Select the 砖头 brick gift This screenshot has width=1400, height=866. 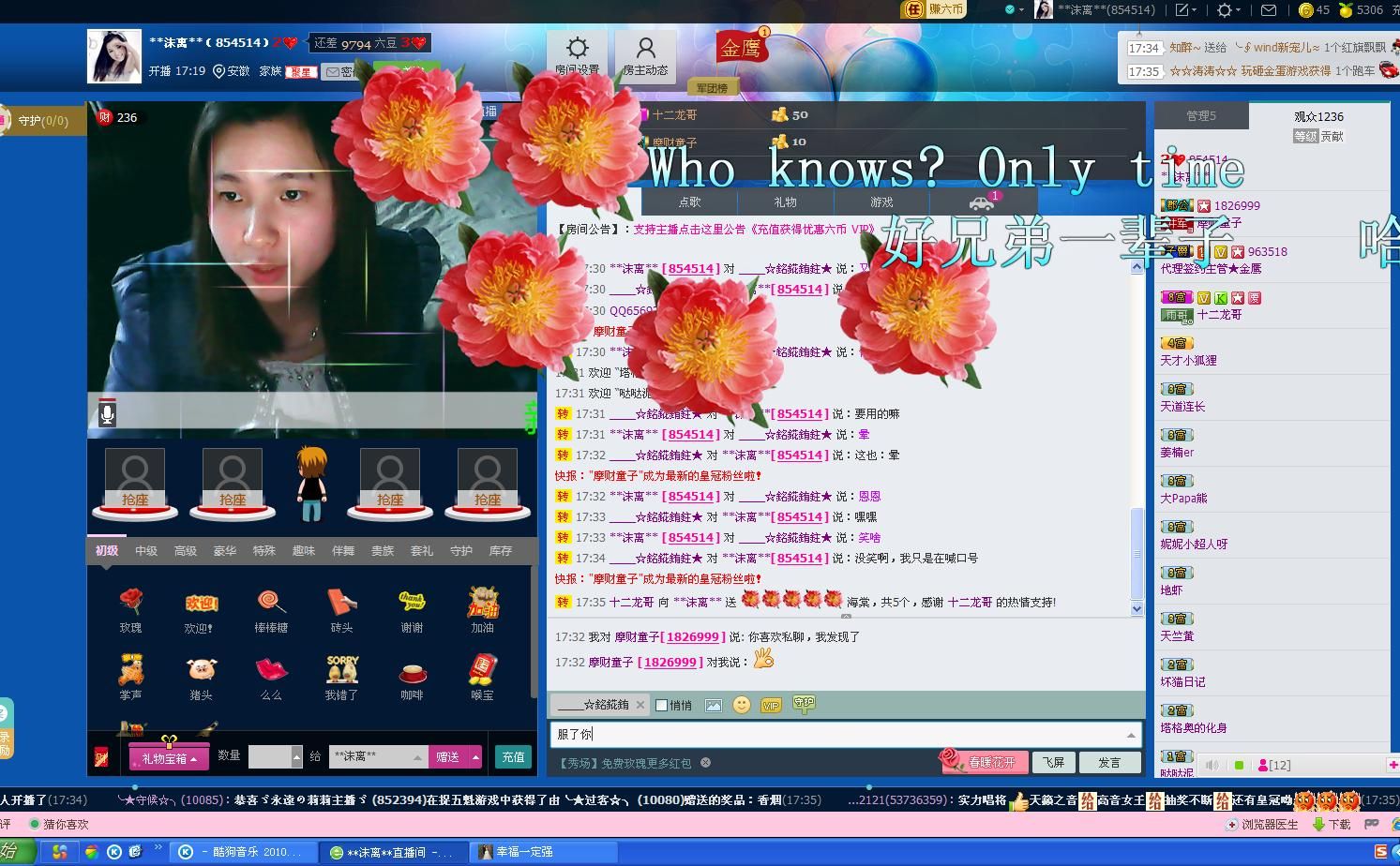click(x=341, y=602)
